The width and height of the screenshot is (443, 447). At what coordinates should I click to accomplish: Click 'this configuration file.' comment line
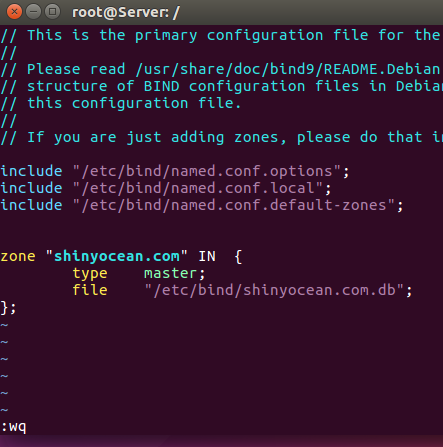(134, 103)
